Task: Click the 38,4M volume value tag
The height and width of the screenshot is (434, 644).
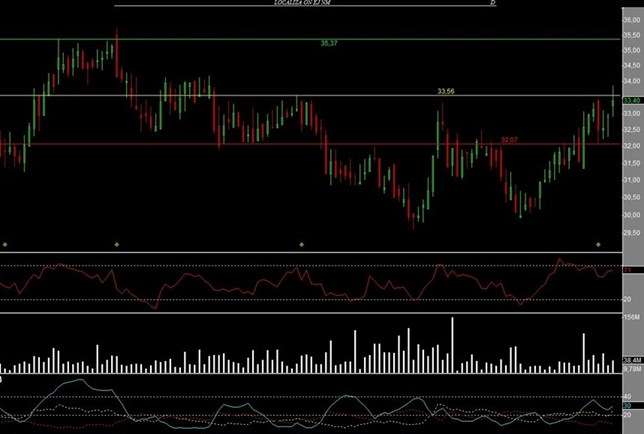Action: pos(631,360)
